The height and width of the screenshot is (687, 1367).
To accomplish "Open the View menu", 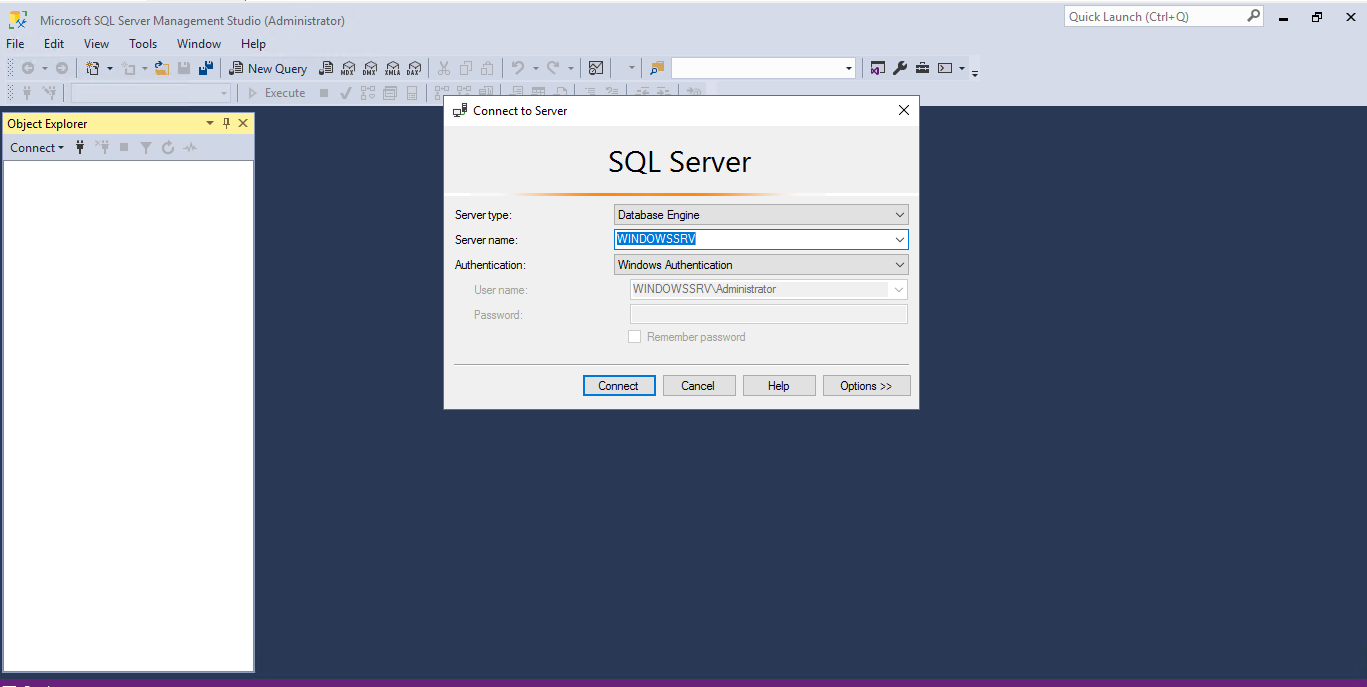I will pyautogui.click(x=96, y=44).
